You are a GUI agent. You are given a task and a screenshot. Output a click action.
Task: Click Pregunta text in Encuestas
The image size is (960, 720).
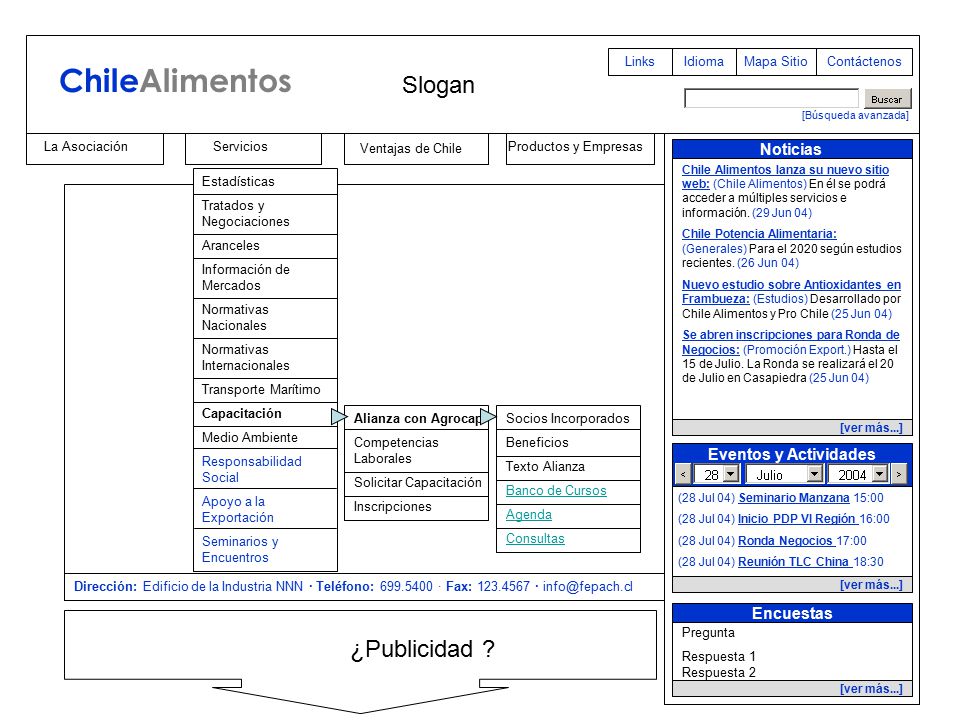(708, 633)
